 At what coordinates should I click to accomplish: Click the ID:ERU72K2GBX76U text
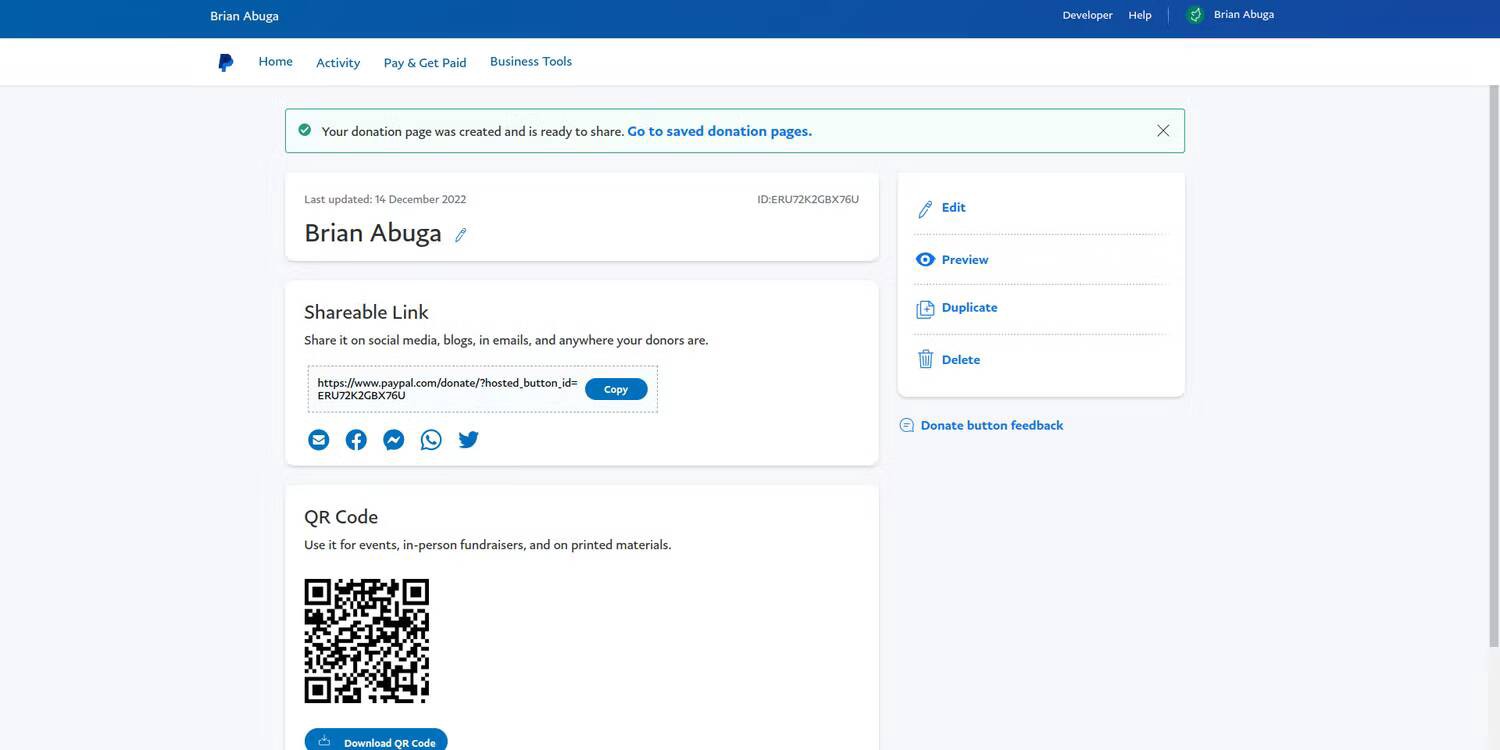click(x=808, y=199)
